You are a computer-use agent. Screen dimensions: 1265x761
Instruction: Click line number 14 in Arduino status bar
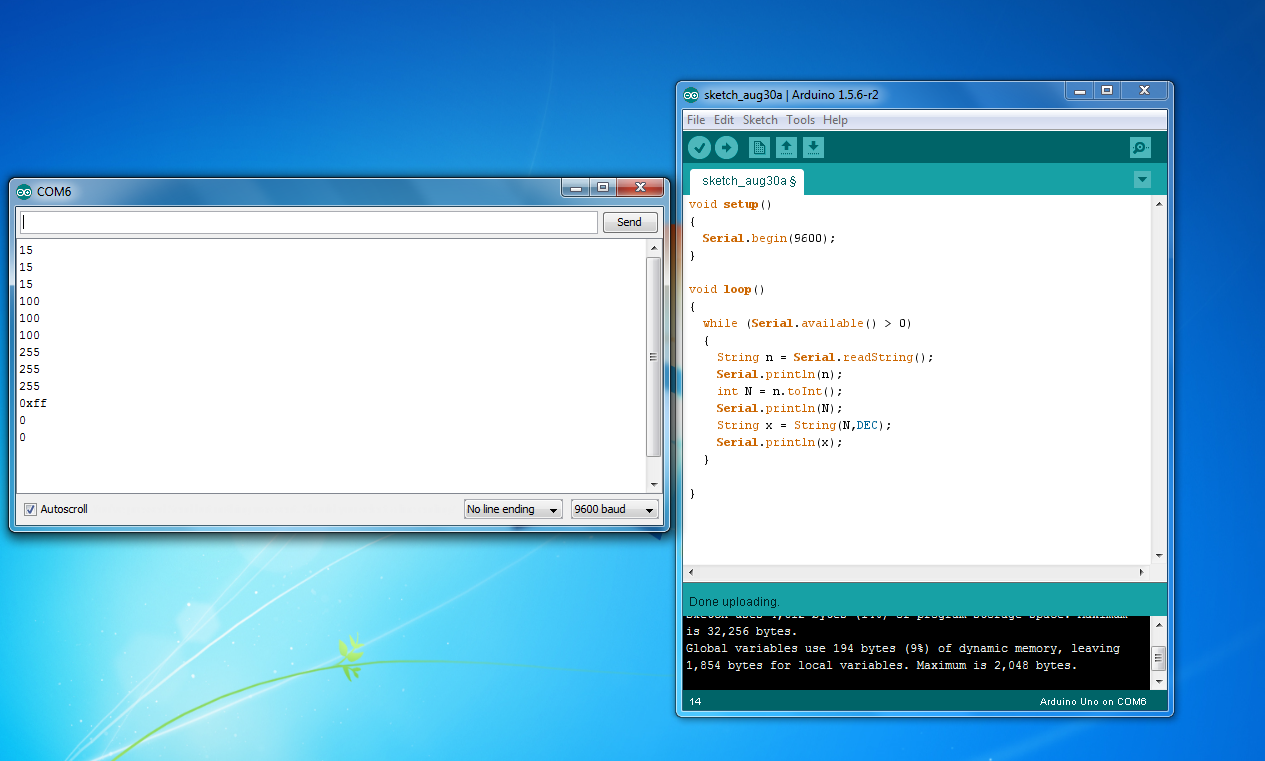tap(695, 702)
